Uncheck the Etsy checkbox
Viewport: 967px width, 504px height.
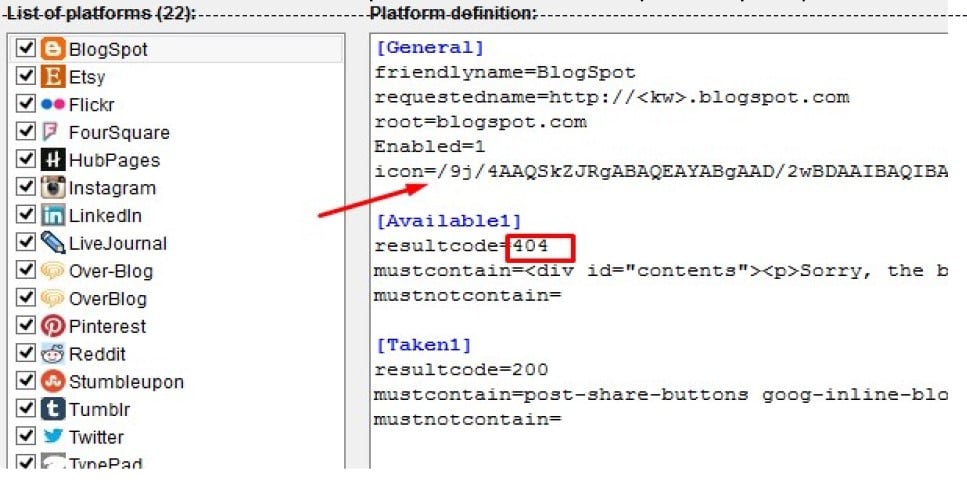point(25,75)
